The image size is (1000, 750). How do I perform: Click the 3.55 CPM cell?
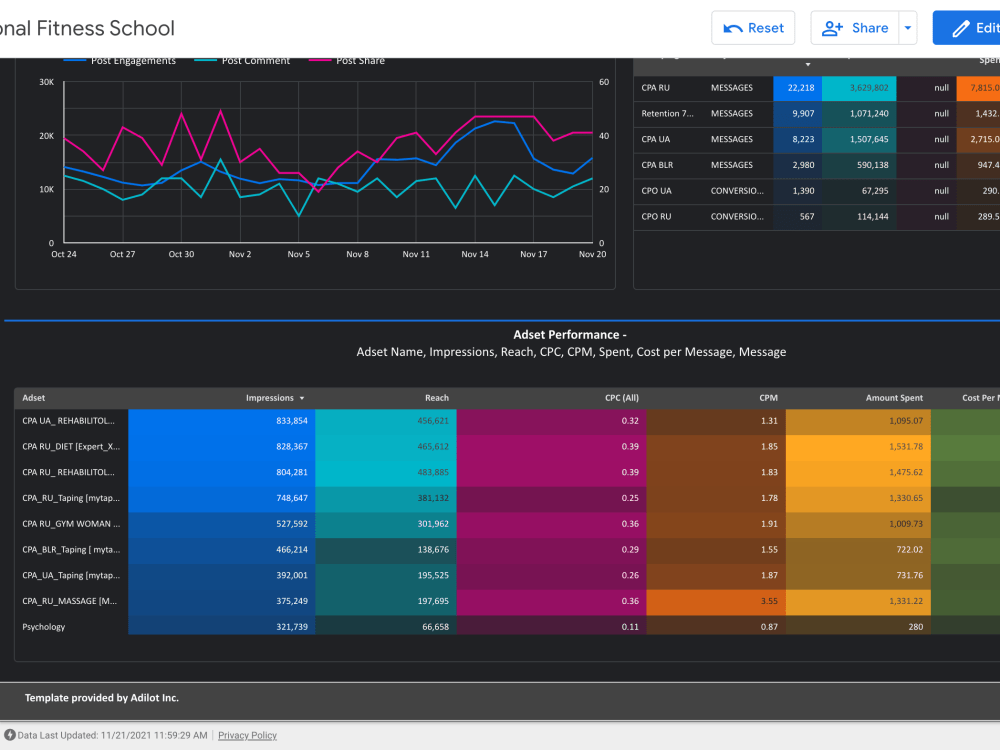point(716,601)
